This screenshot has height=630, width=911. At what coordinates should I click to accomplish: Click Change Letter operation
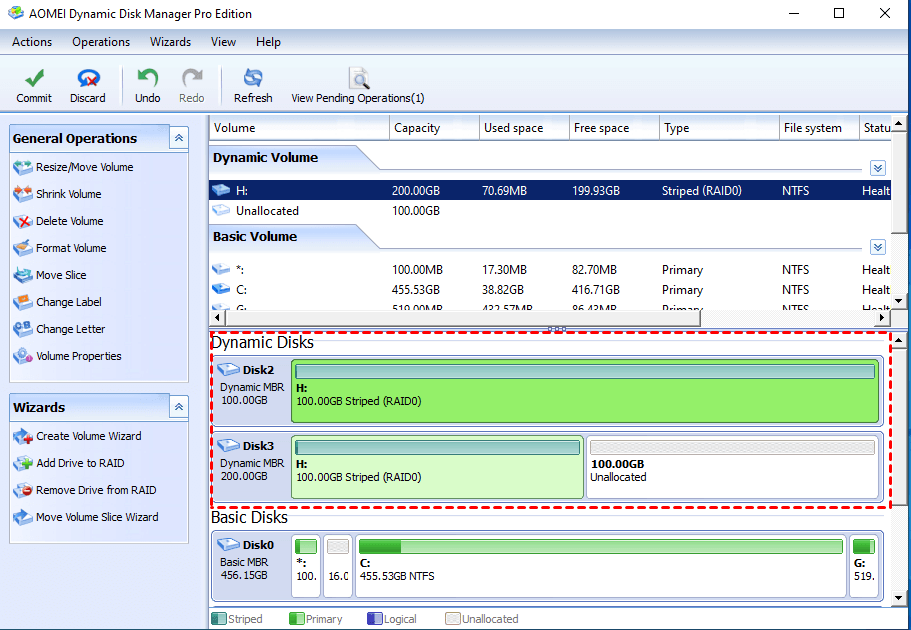click(x=70, y=329)
